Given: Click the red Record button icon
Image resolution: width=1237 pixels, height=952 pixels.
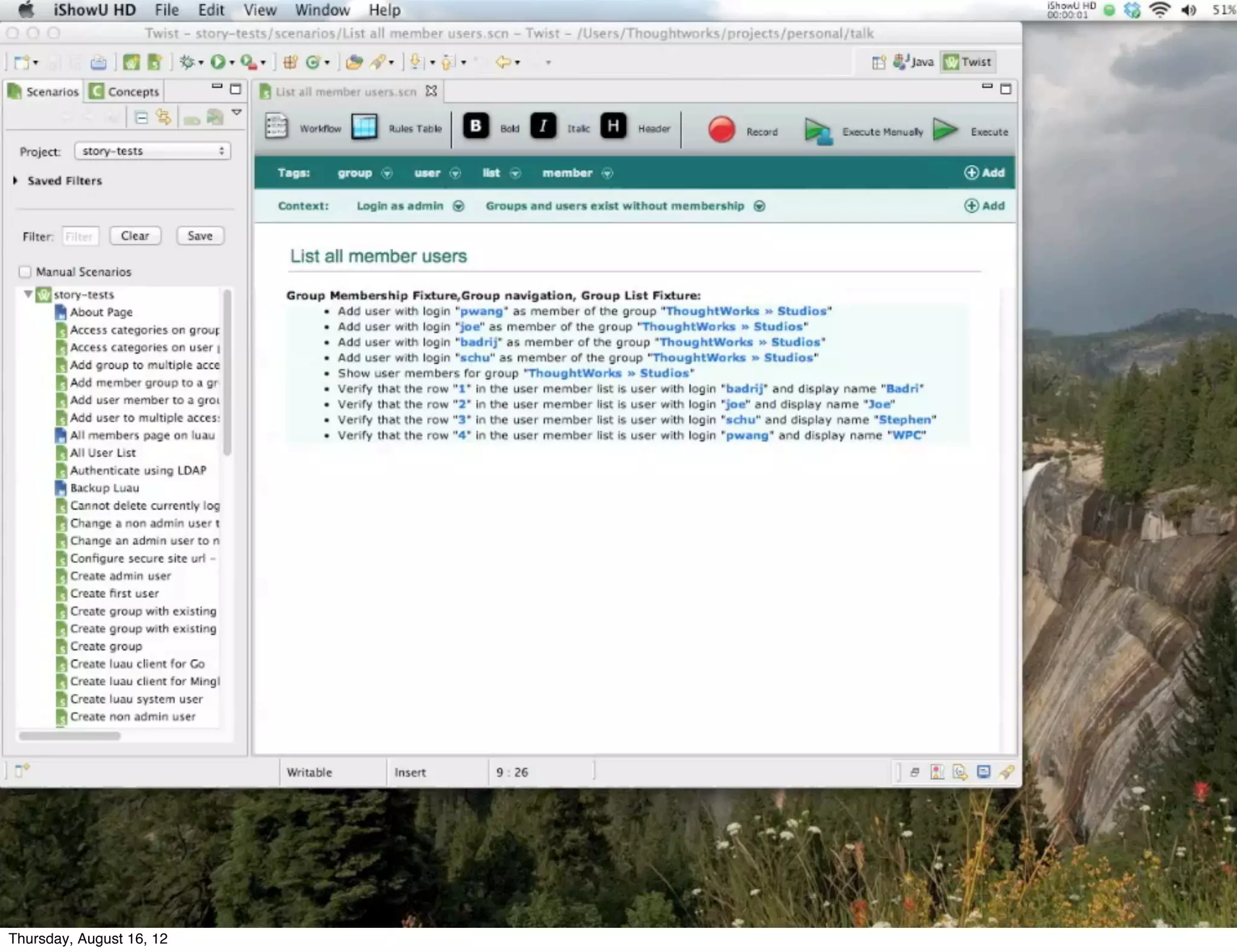Looking at the screenshot, I should coord(721,130).
